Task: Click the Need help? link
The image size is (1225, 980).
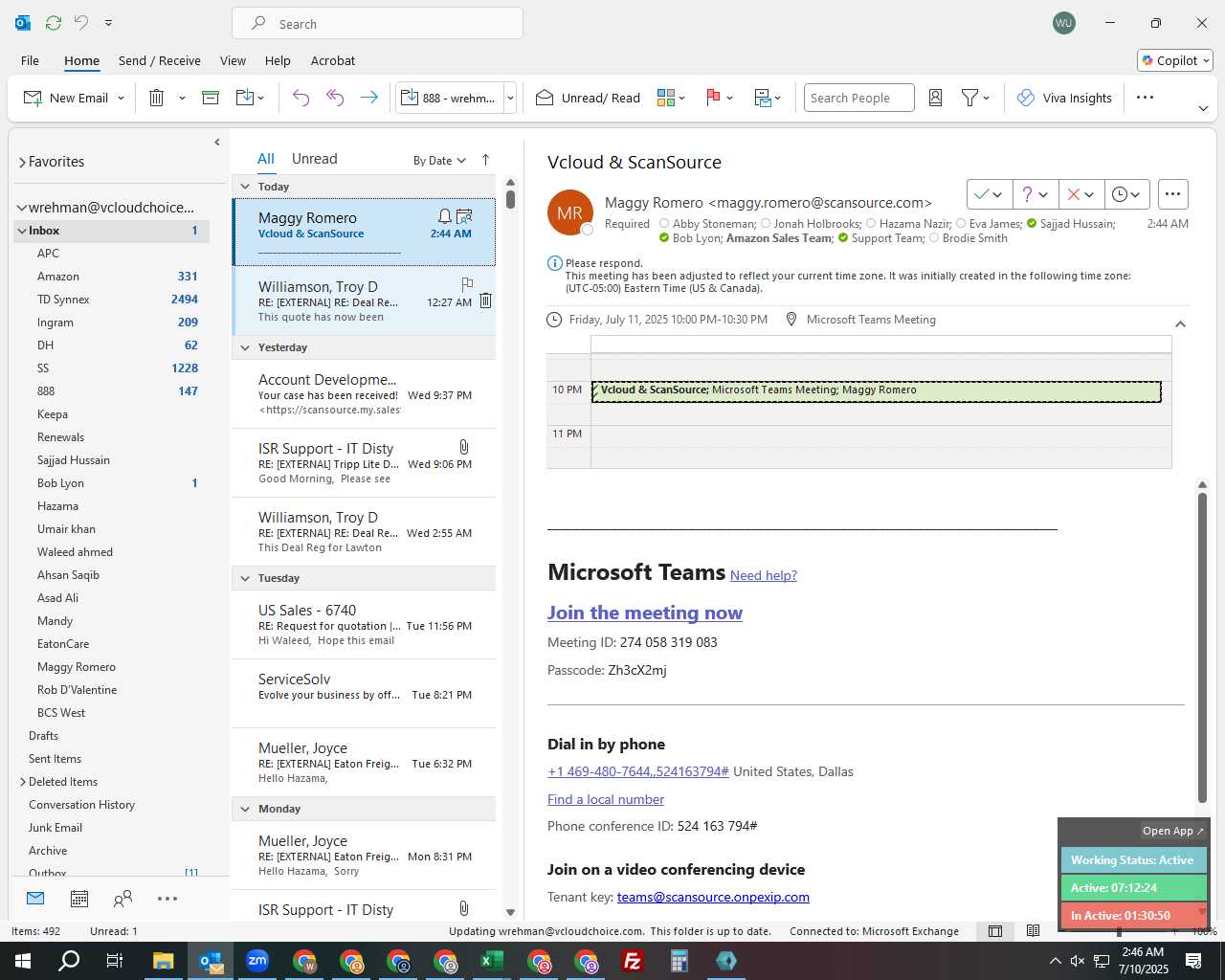Action: pos(764,575)
